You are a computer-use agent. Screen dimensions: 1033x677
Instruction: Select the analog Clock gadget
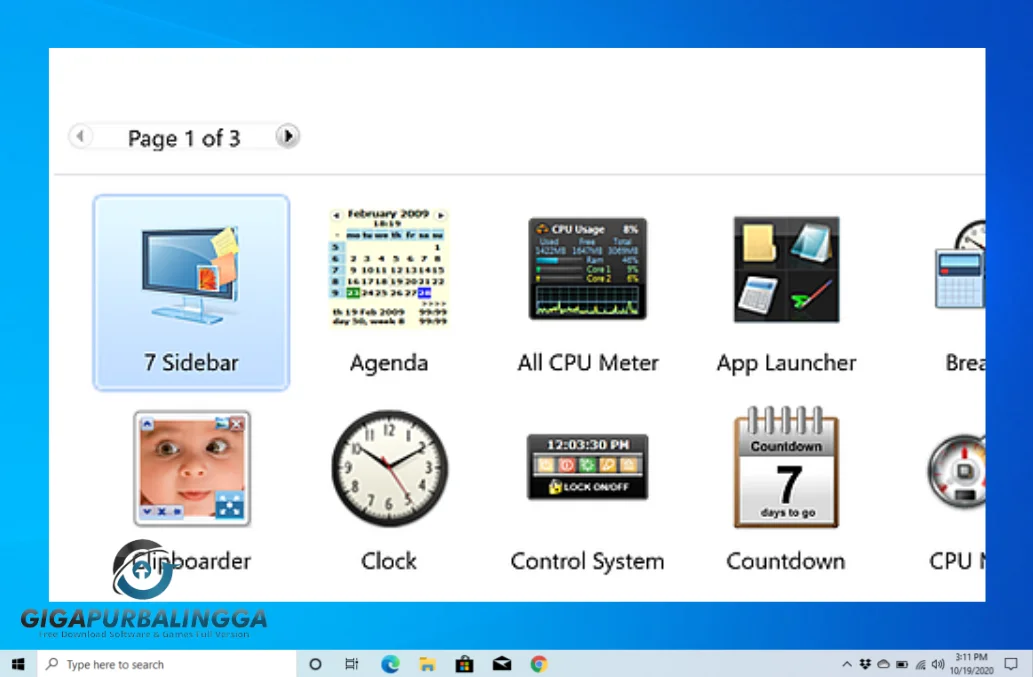coord(389,468)
